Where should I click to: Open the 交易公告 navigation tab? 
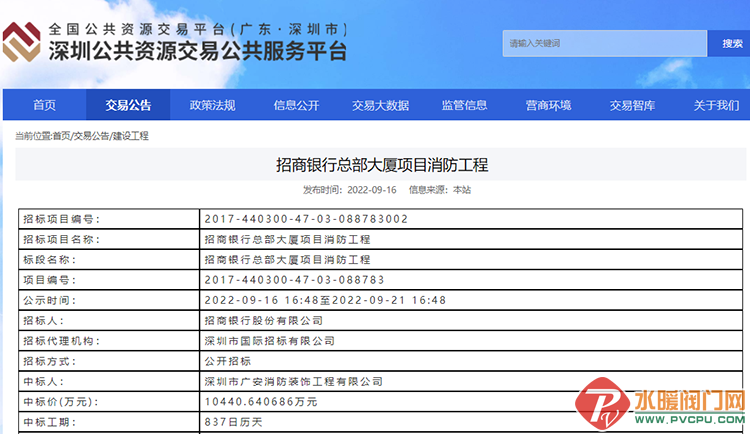[128, 105]
